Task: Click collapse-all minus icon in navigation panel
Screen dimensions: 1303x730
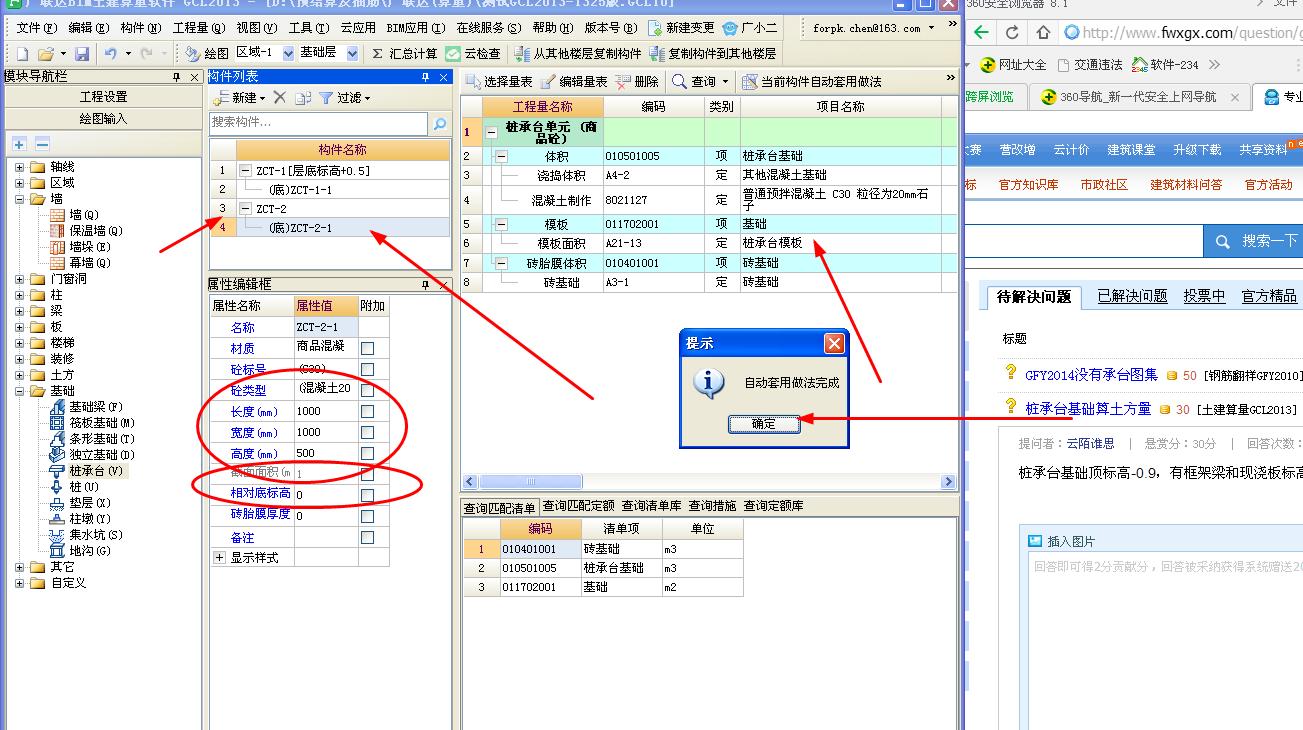Action: (x=42, y=144)
